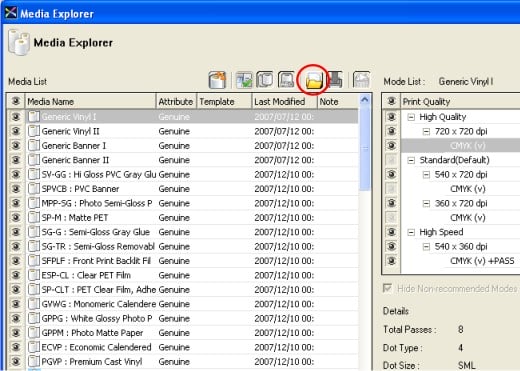Click Genuine attribute of SPVCB : PVC Banner
520x371 pixels.
[174, 189]
